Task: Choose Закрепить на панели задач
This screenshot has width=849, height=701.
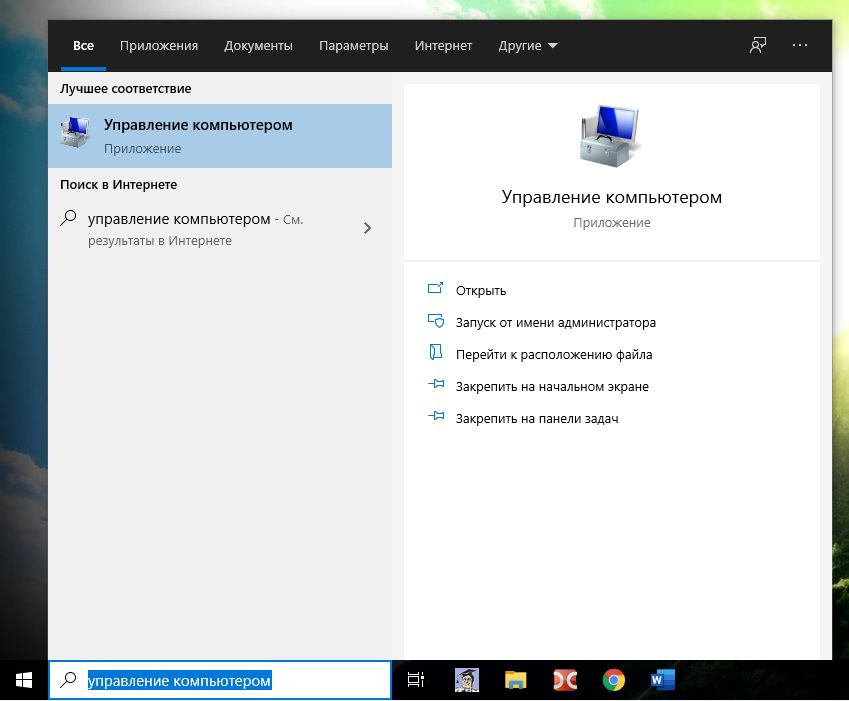Action: [537, 418]
